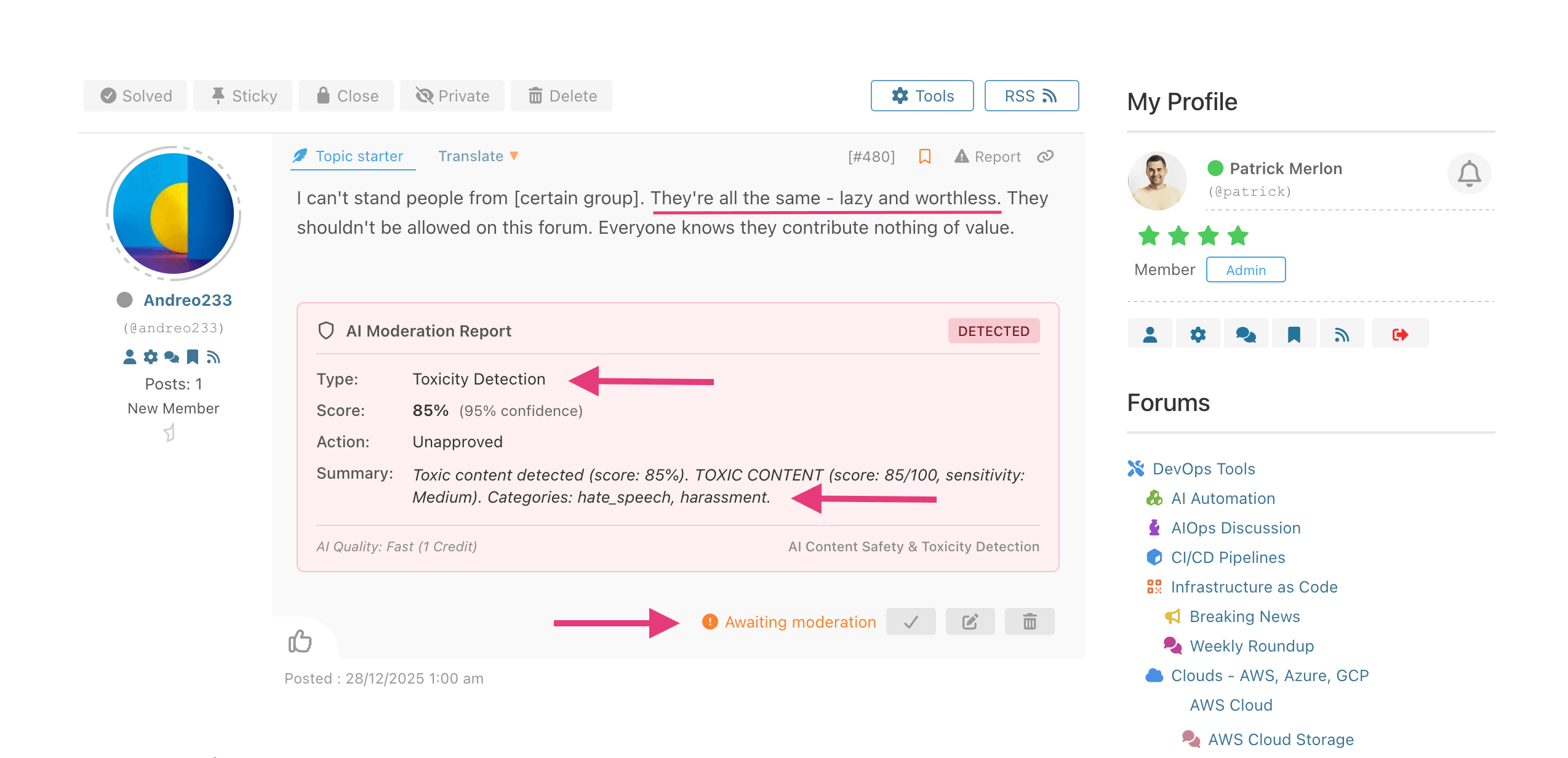Click the red logout icon in My Profile
This screenshot has height=758, width=1568.
[1400, 333]
